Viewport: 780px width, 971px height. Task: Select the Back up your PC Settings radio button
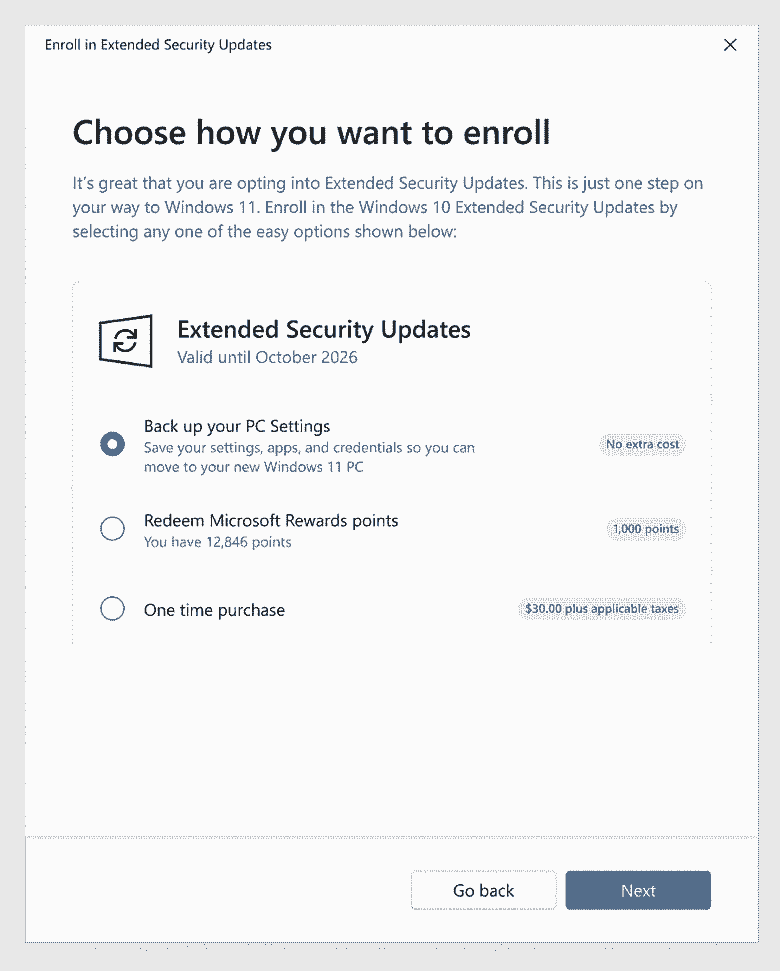point(113,444)
